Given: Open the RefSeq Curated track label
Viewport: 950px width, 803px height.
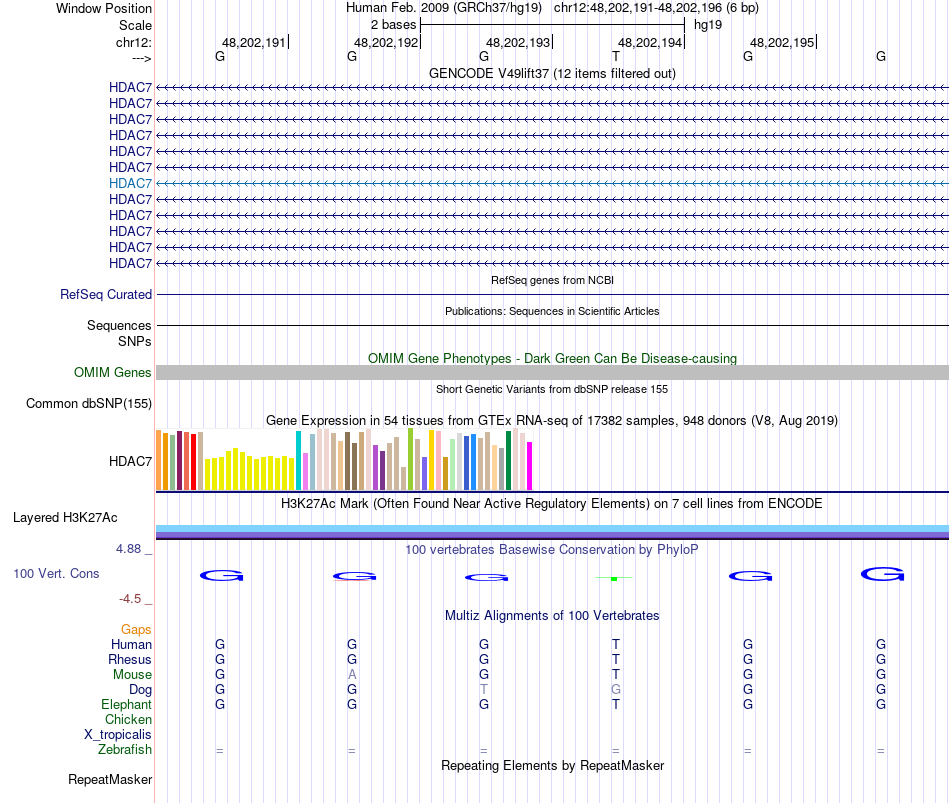Looking at the screenshot, I should pyautogui.click(x=106, y=295).
